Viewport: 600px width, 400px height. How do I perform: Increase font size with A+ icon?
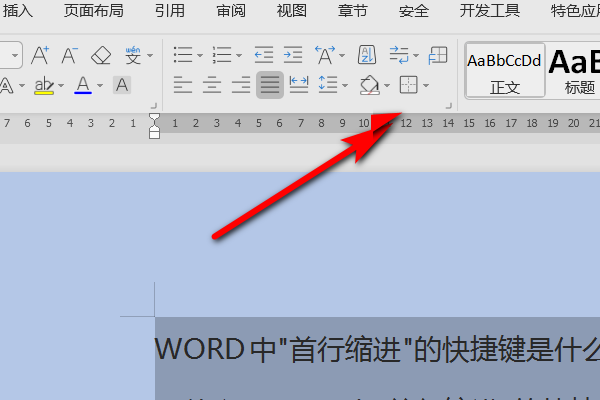(40, 56)
